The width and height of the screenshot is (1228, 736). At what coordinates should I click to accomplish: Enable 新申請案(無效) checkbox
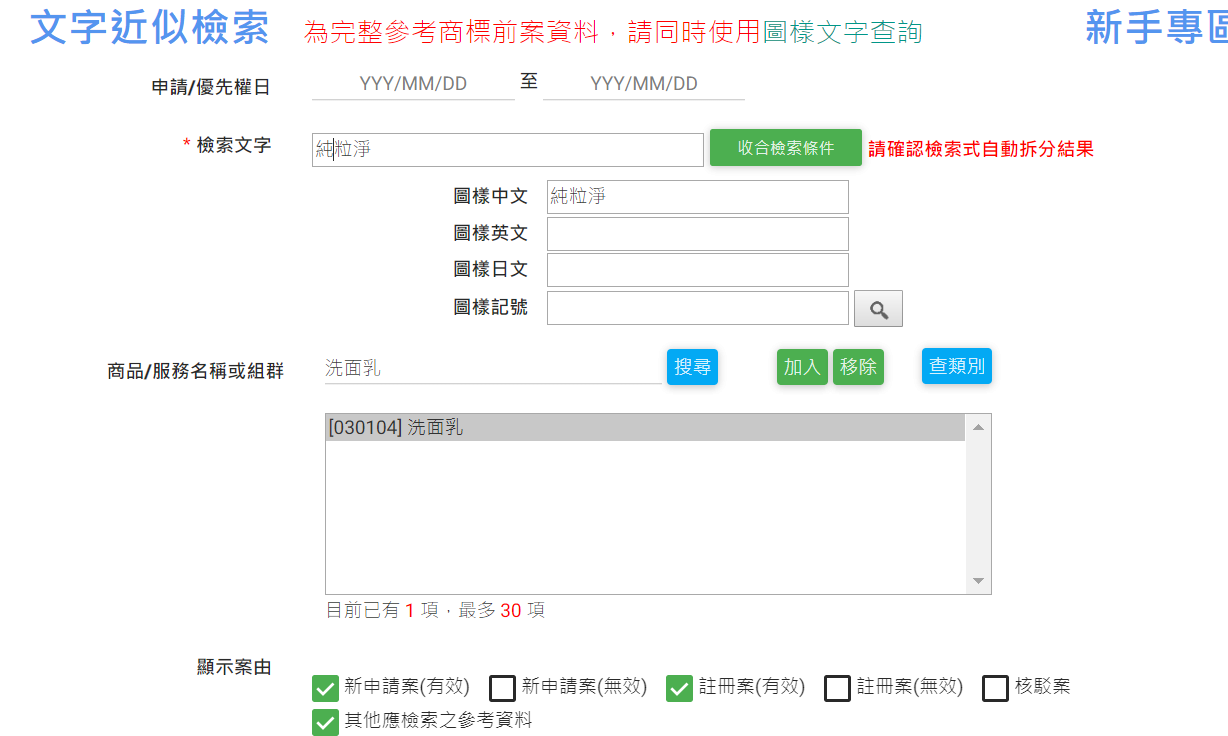coord(502,688)
